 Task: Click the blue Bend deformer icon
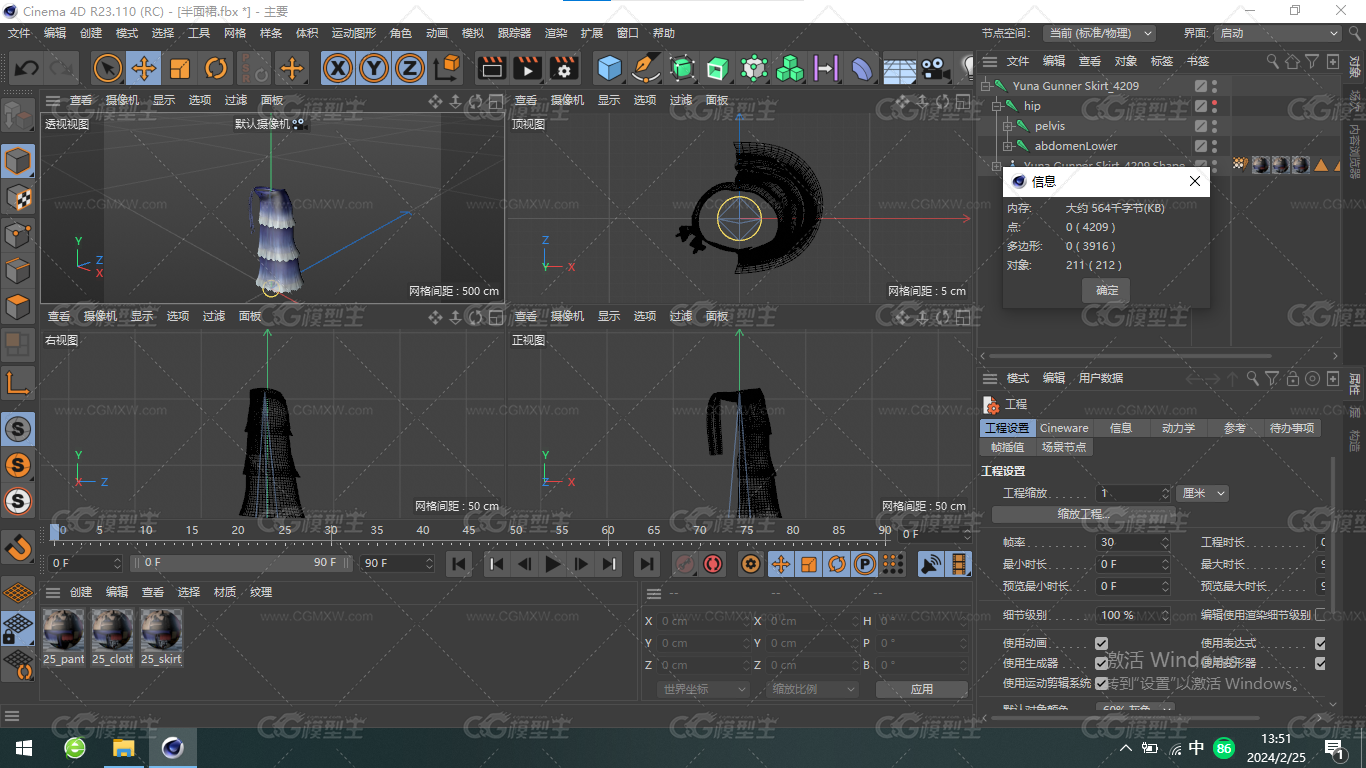(861, 68)
